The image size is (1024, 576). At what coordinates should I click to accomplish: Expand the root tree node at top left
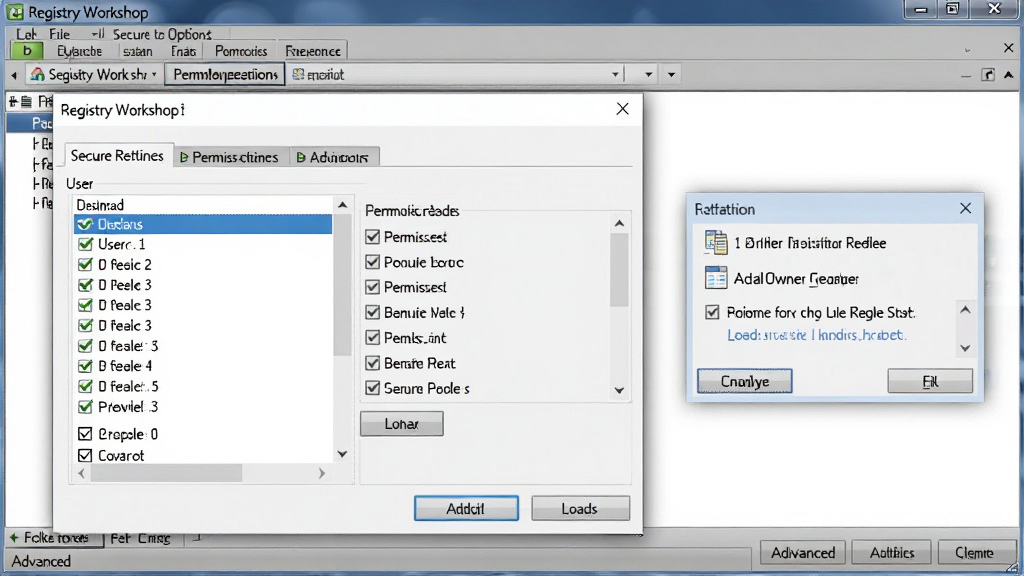[x=13, y=101]
